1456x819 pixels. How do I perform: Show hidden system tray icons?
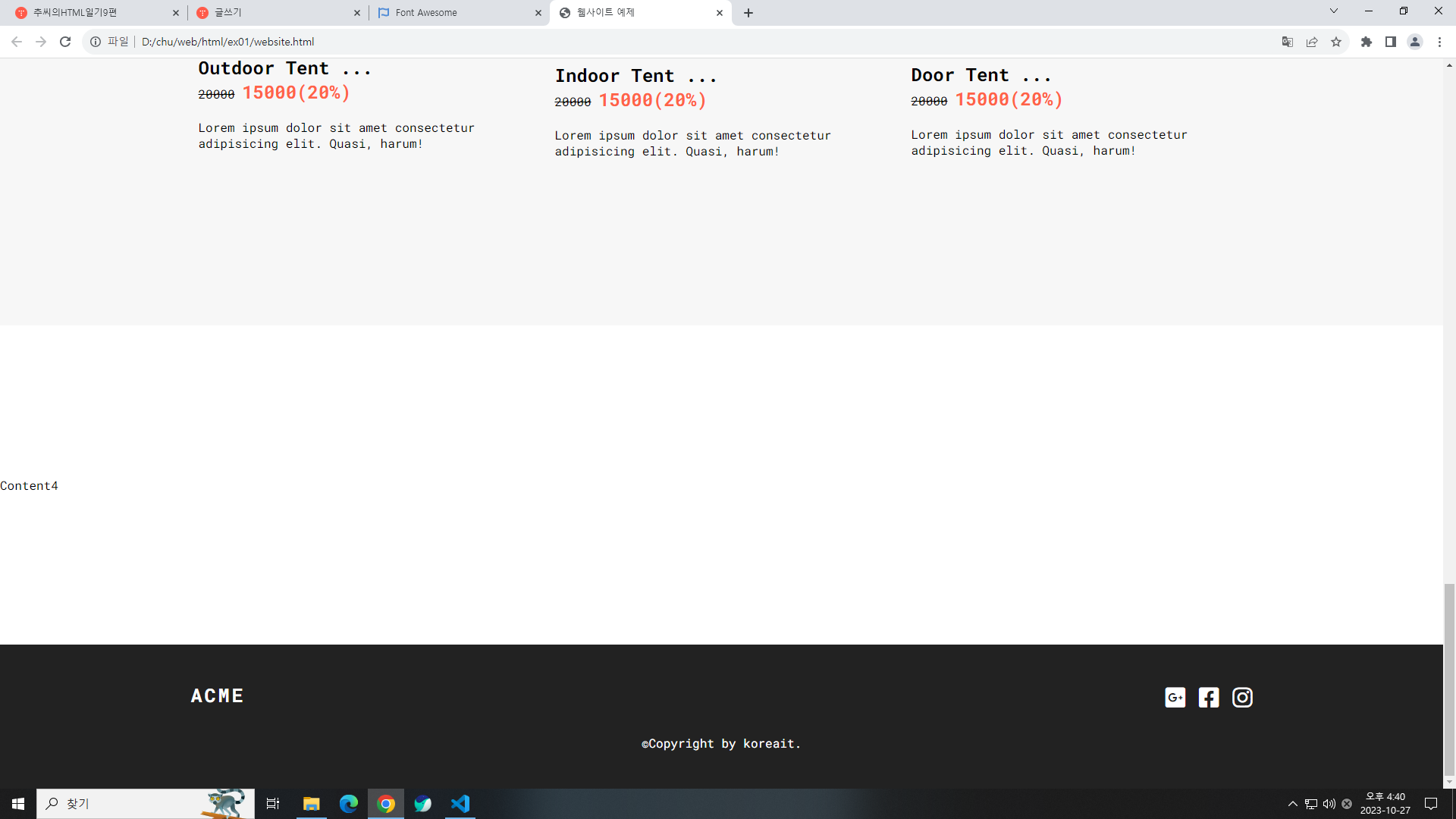pyautogui.click(x=1293, y=804)
